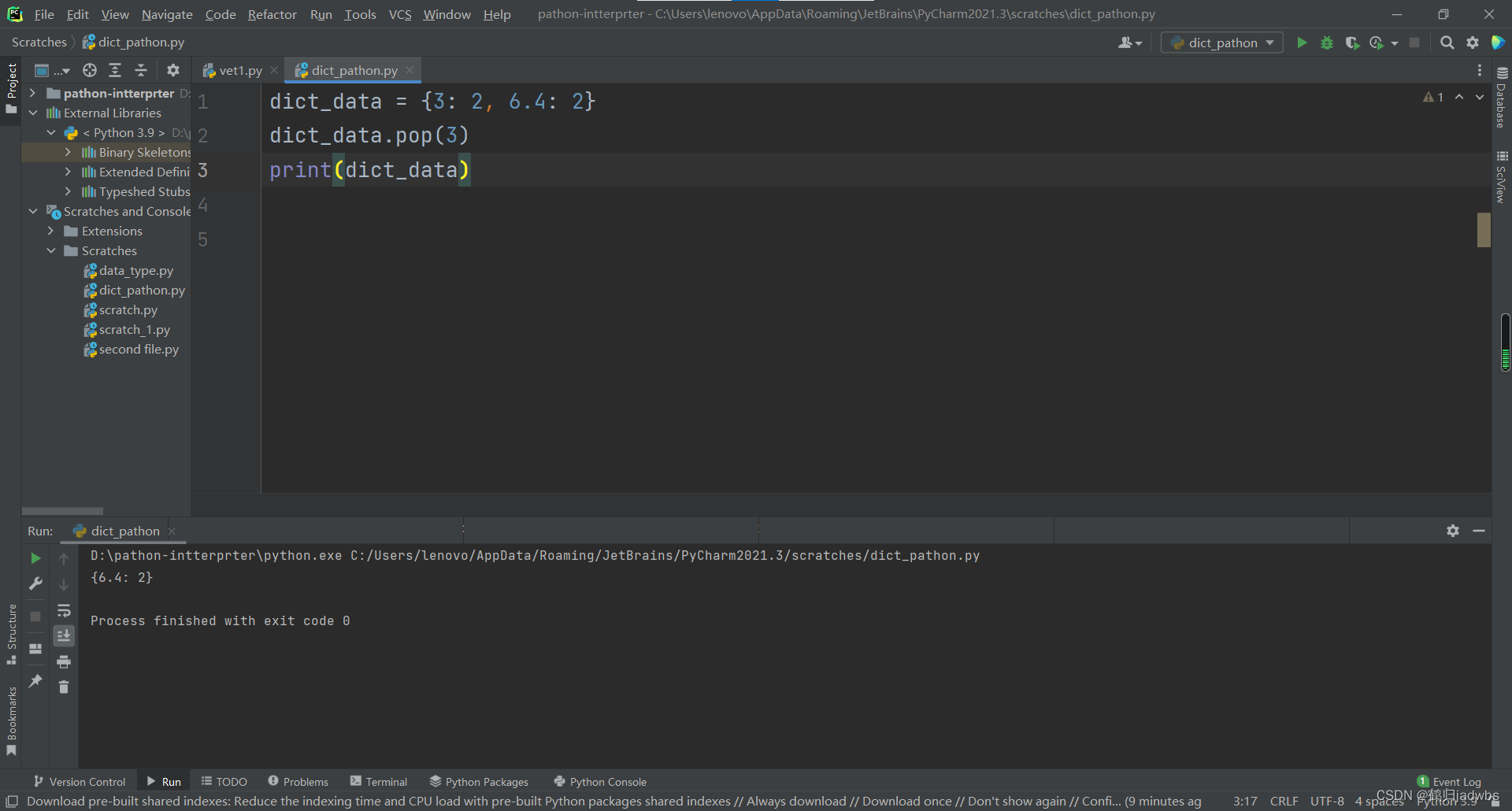Screen dimensions: 1512x811
Task: Open Search Everywhere magnifier icon
Action: pos(1447,43)
